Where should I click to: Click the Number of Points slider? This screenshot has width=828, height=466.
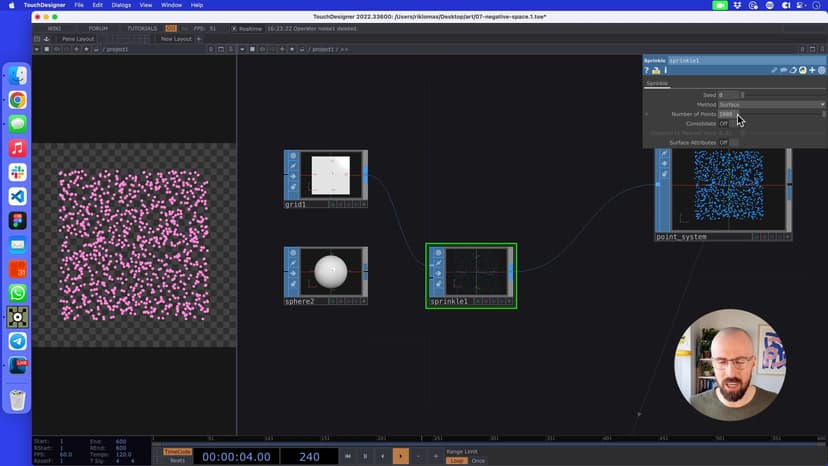[780, 114]
